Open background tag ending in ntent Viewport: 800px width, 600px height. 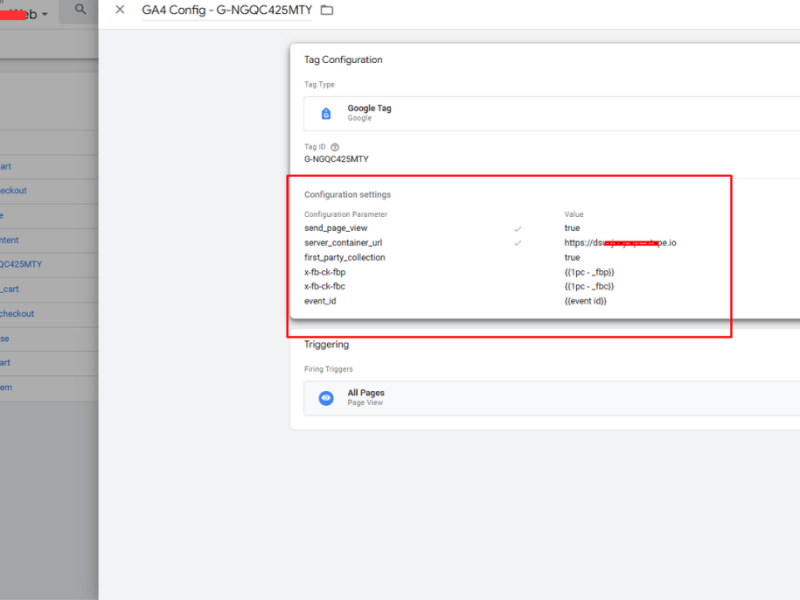pyautogui.click(x=9, y=240)
